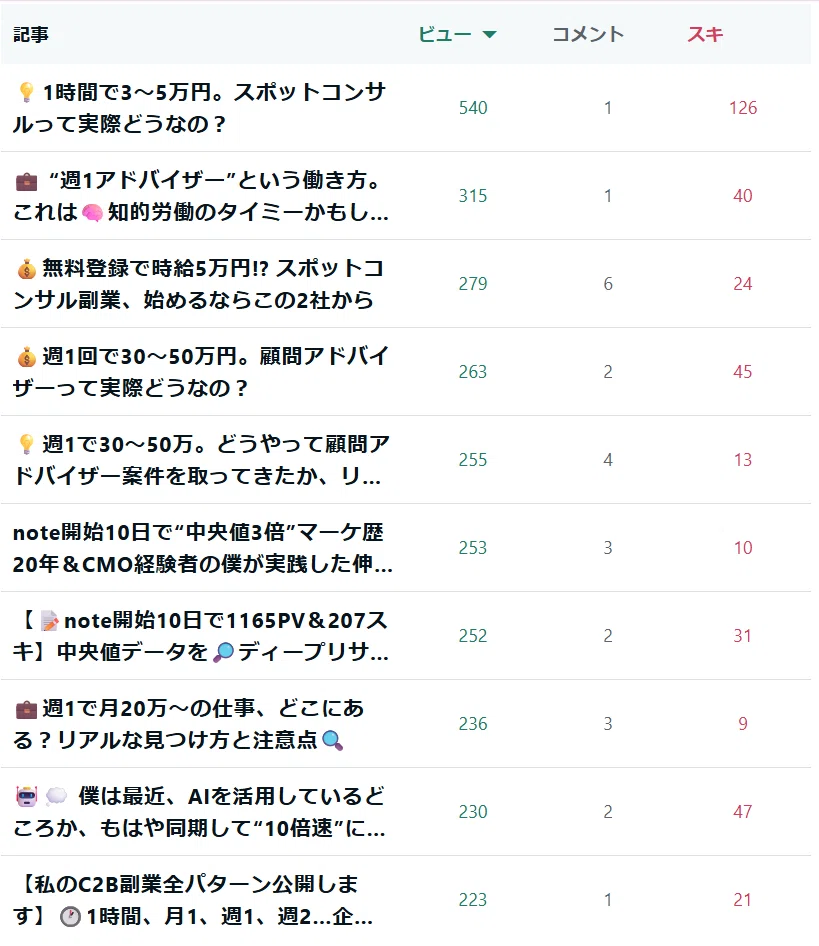Sort by コメント column header
Viewport: 819px width, 946px height.
(x=588, y=34)
